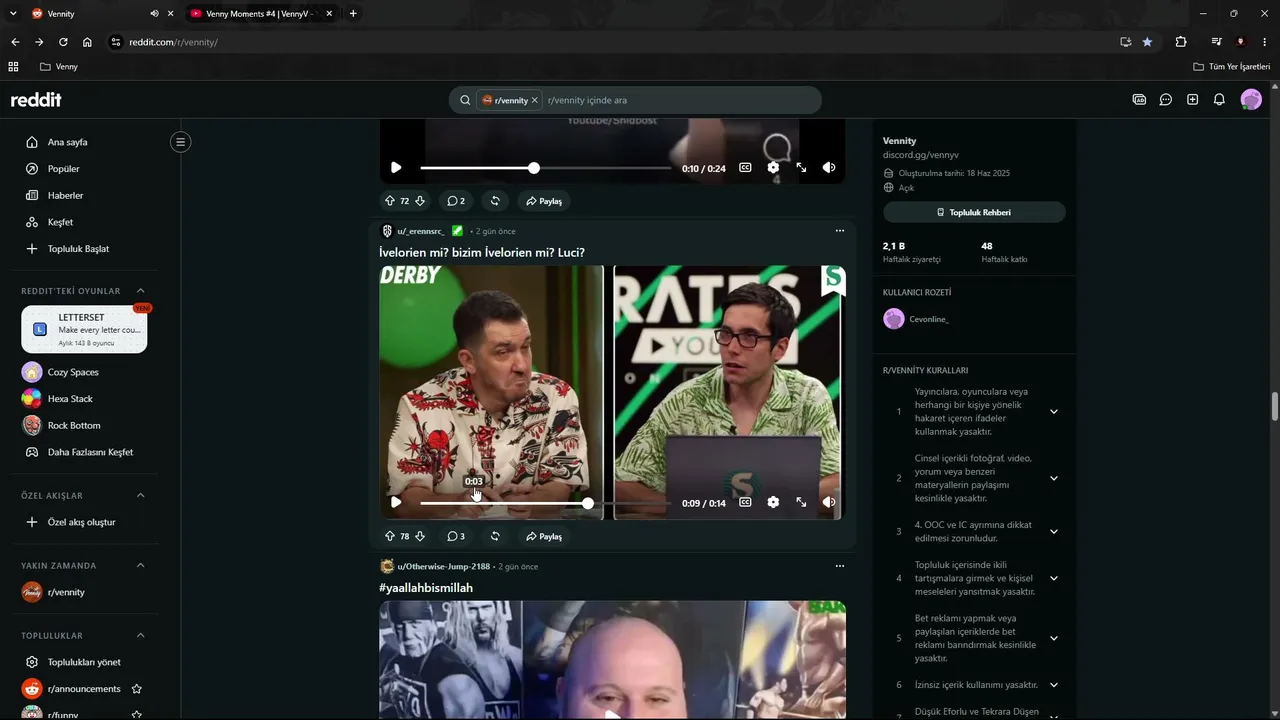Give an award to the İvelorien post
Screen dimensions: 1280x720
pyautogui.click(x=494, y=536)
